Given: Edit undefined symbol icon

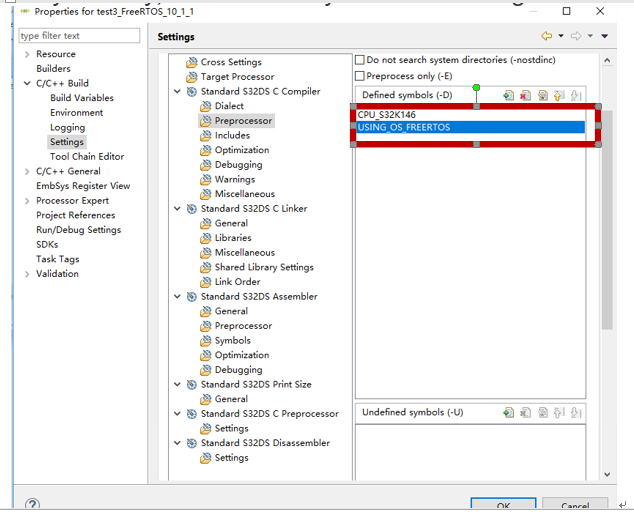Looking at the screenshot, I should [543, 412].
